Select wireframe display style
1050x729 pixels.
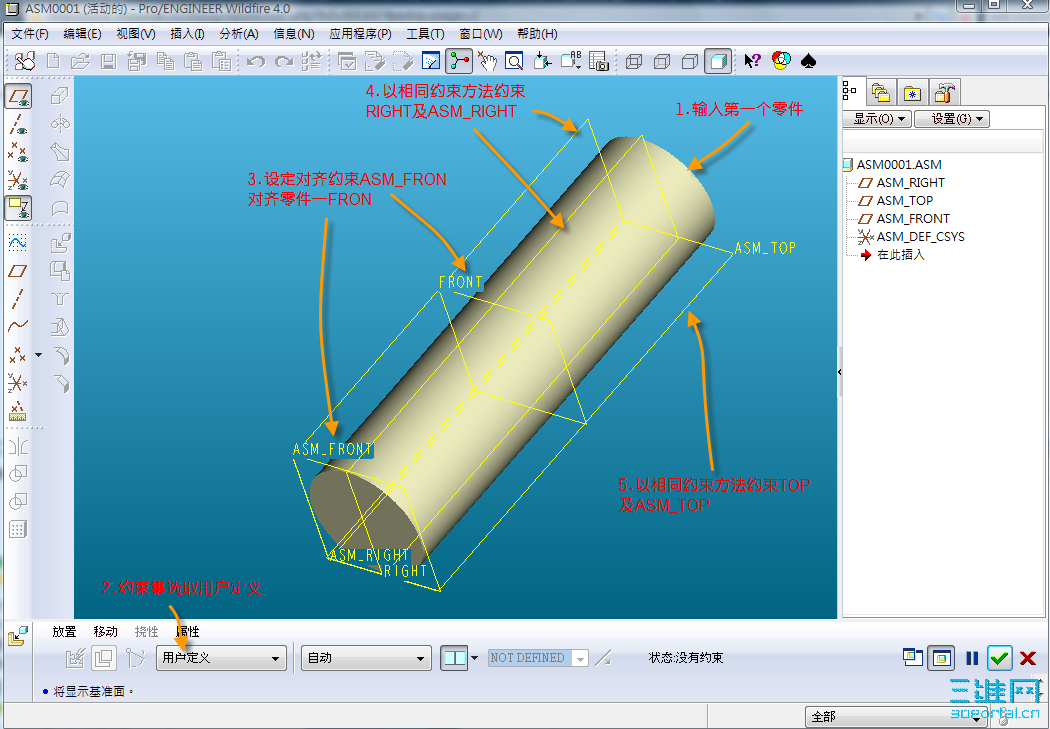coord(633,62)
